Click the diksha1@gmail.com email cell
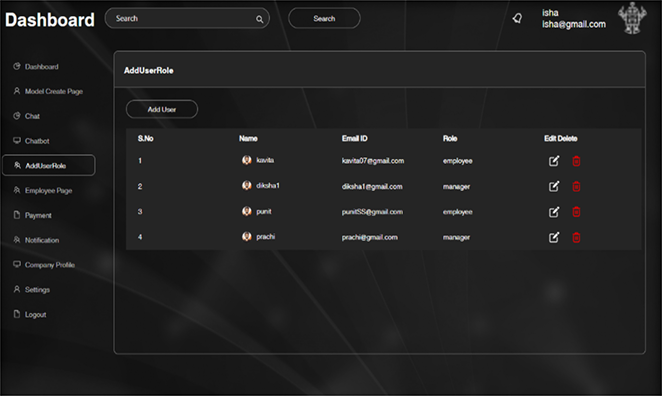The height and width of the screenshot is (396, 662). [x=372, y=187]
